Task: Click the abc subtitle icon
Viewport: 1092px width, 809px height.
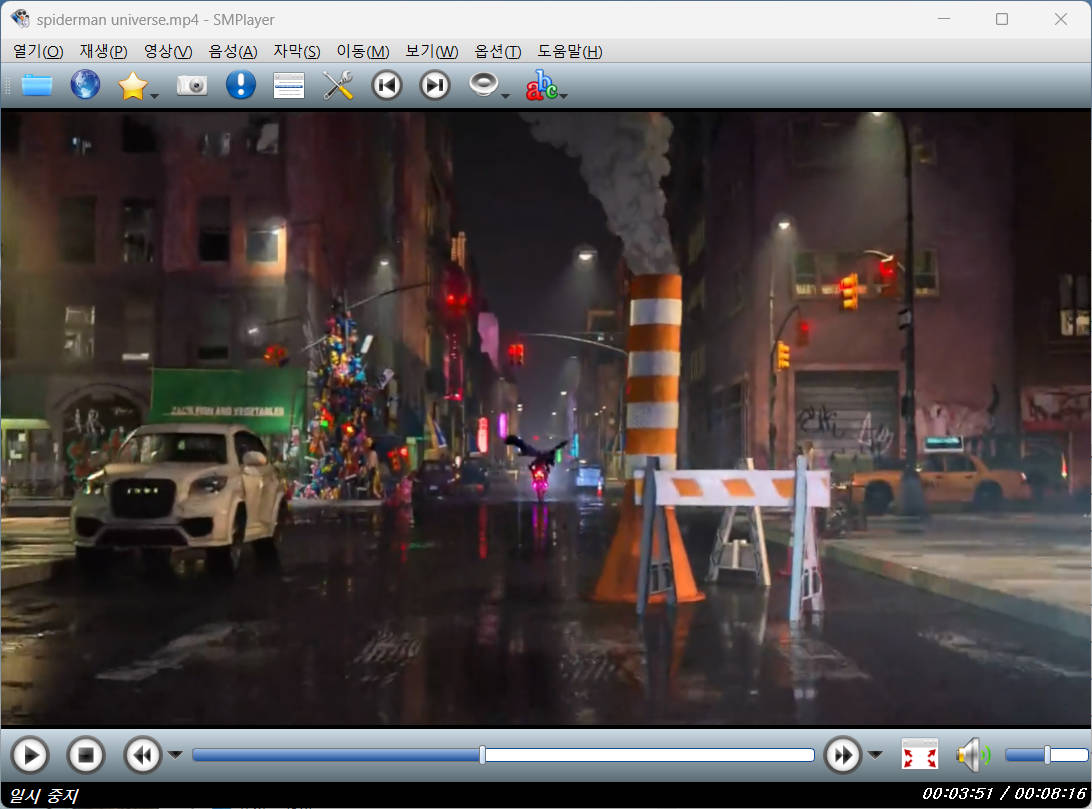Action: point(541,85)
